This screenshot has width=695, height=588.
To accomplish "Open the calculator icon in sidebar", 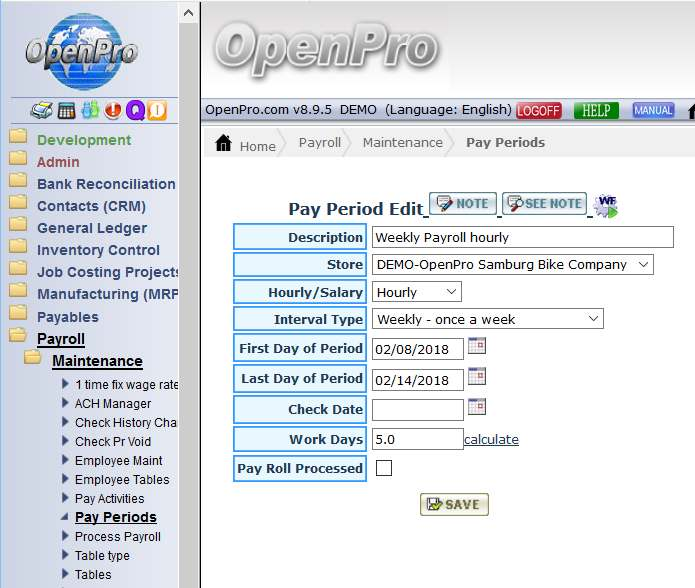I will 66,110.
